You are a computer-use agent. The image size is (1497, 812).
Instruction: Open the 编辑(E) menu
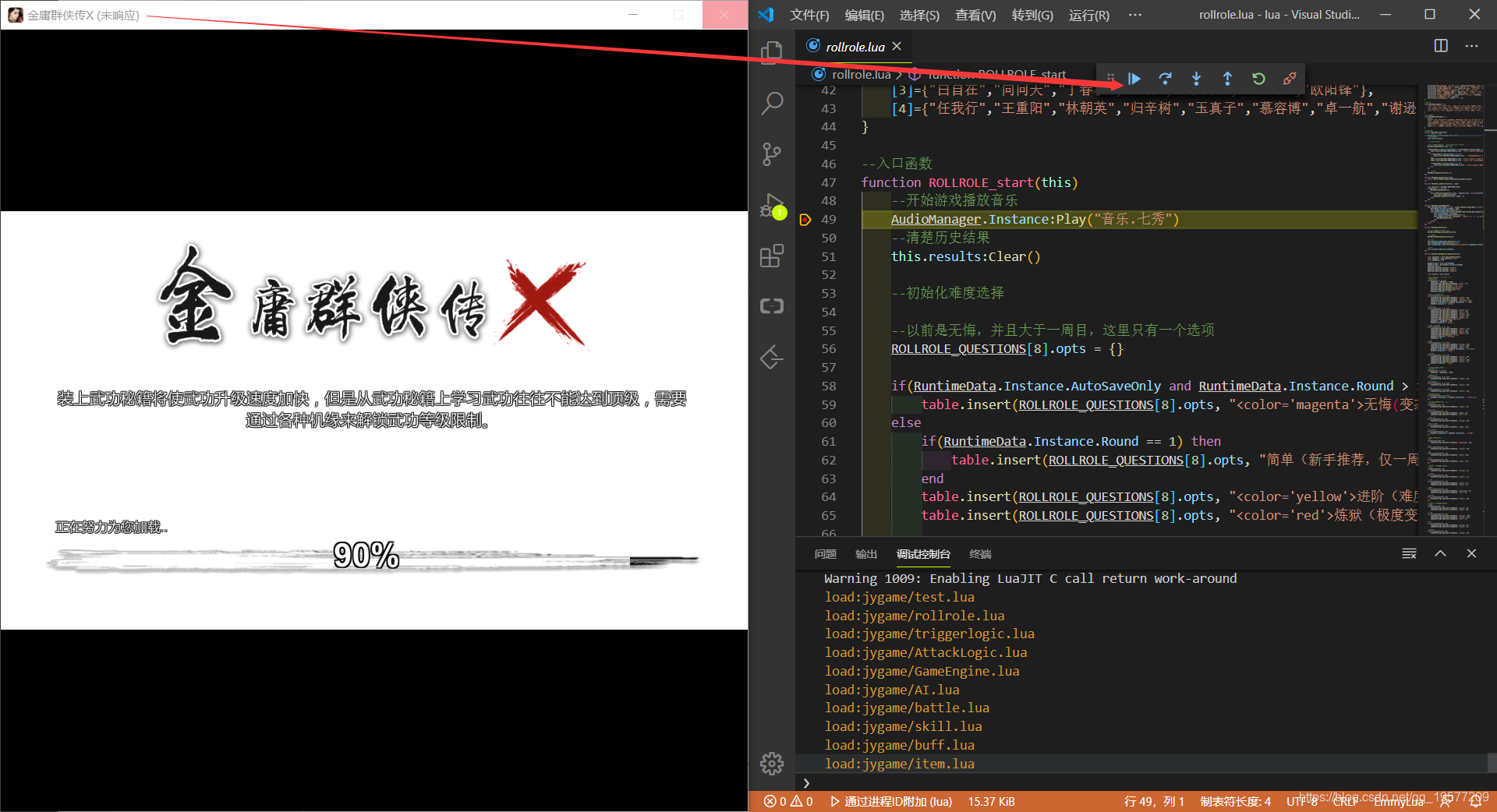864,15
